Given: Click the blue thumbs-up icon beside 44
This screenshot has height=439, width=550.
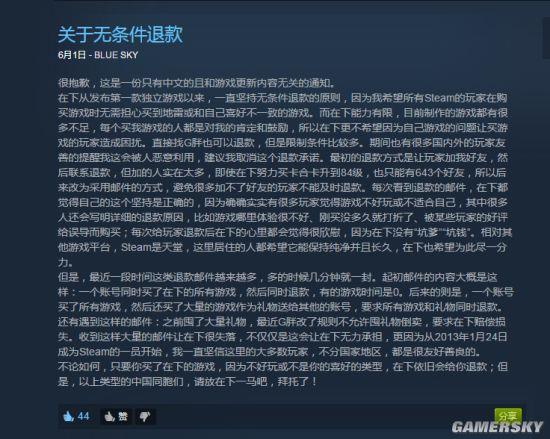Looking at the screenshot, I should 68,416.
